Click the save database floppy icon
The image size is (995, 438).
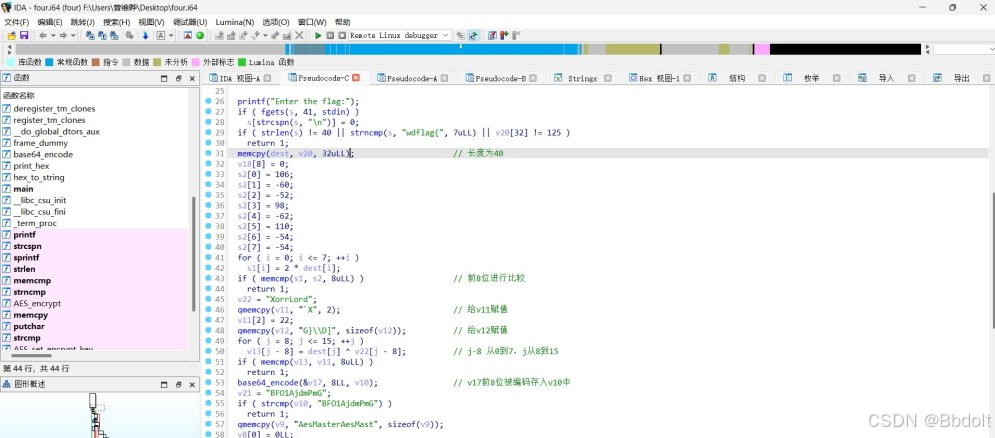pos(24,36)
